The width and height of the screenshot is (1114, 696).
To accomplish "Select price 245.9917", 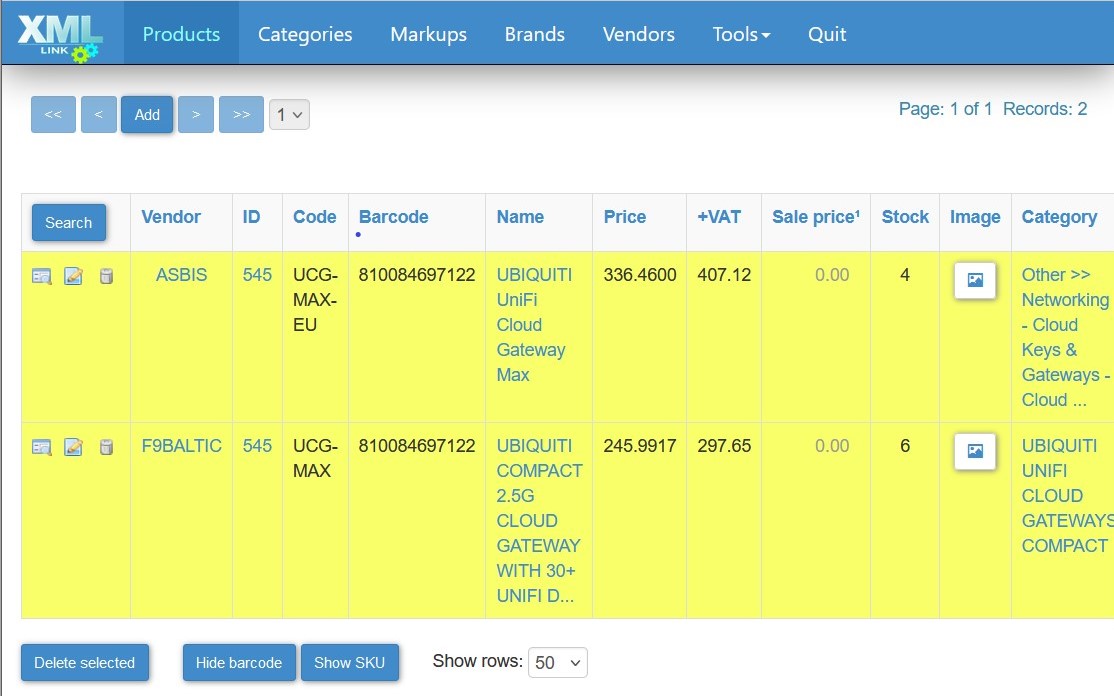I will pyautogui.click(x=639, y=446).
